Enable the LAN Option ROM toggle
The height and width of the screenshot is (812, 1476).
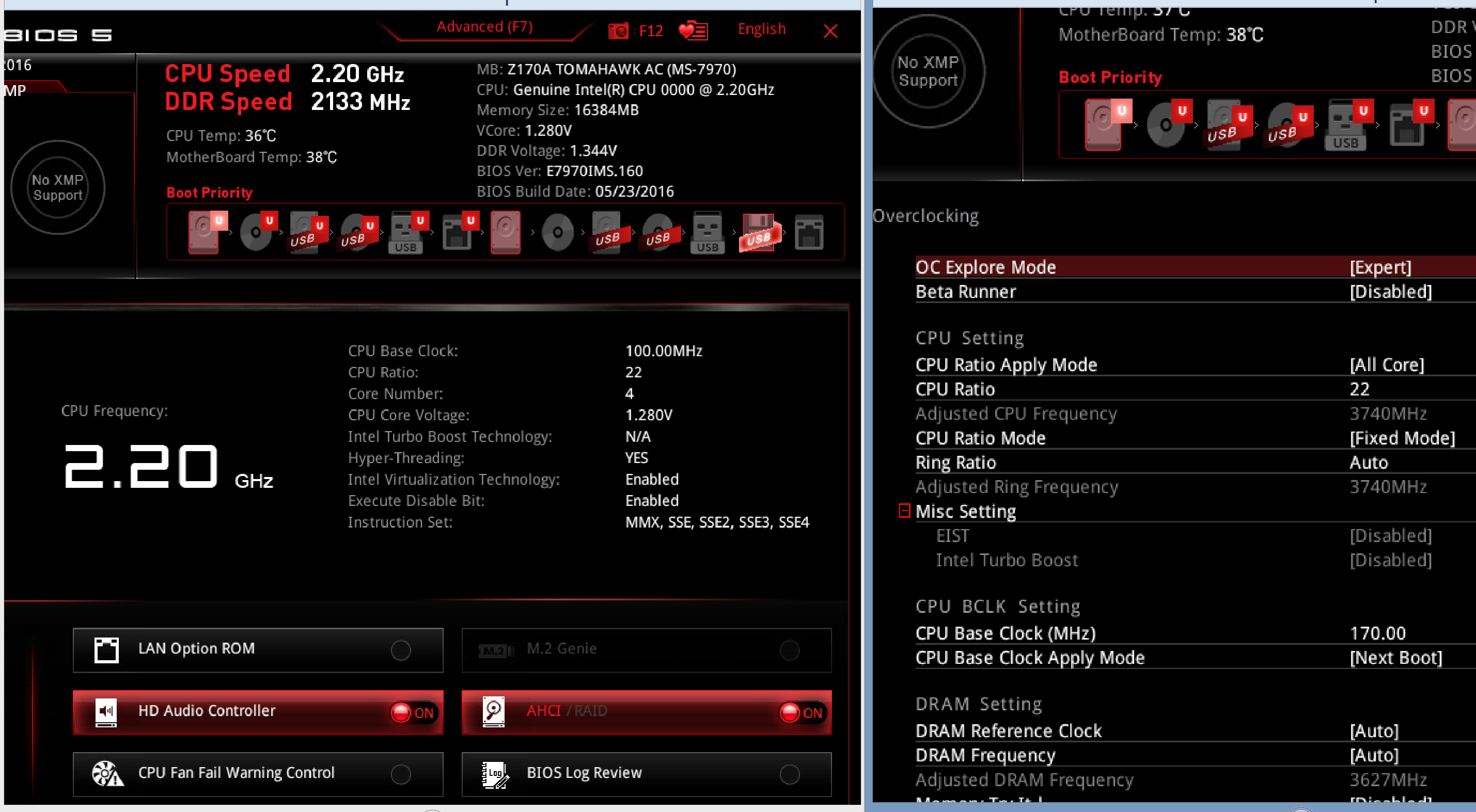pos(401,650)
